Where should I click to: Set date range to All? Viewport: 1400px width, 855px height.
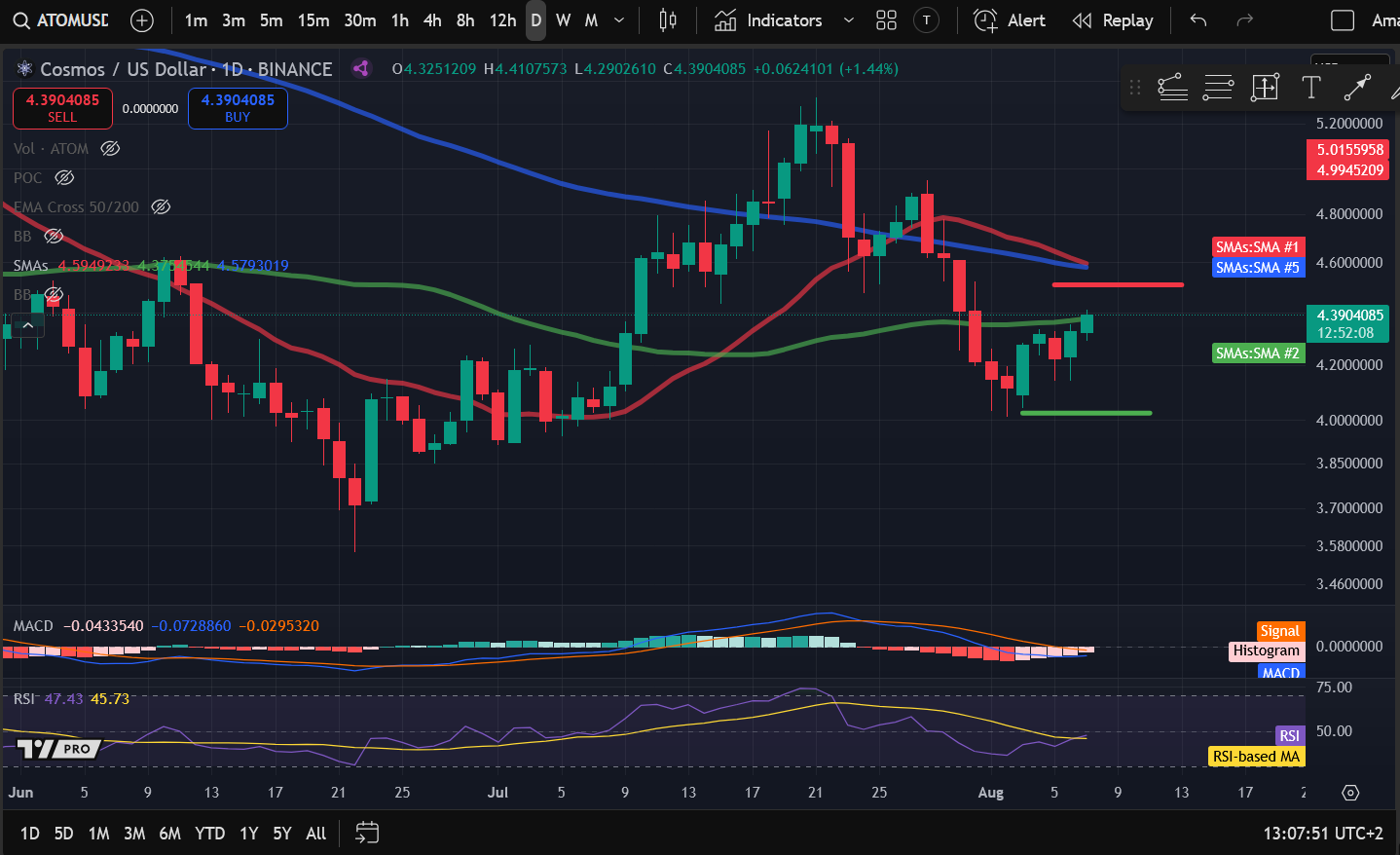coord(316,833)
